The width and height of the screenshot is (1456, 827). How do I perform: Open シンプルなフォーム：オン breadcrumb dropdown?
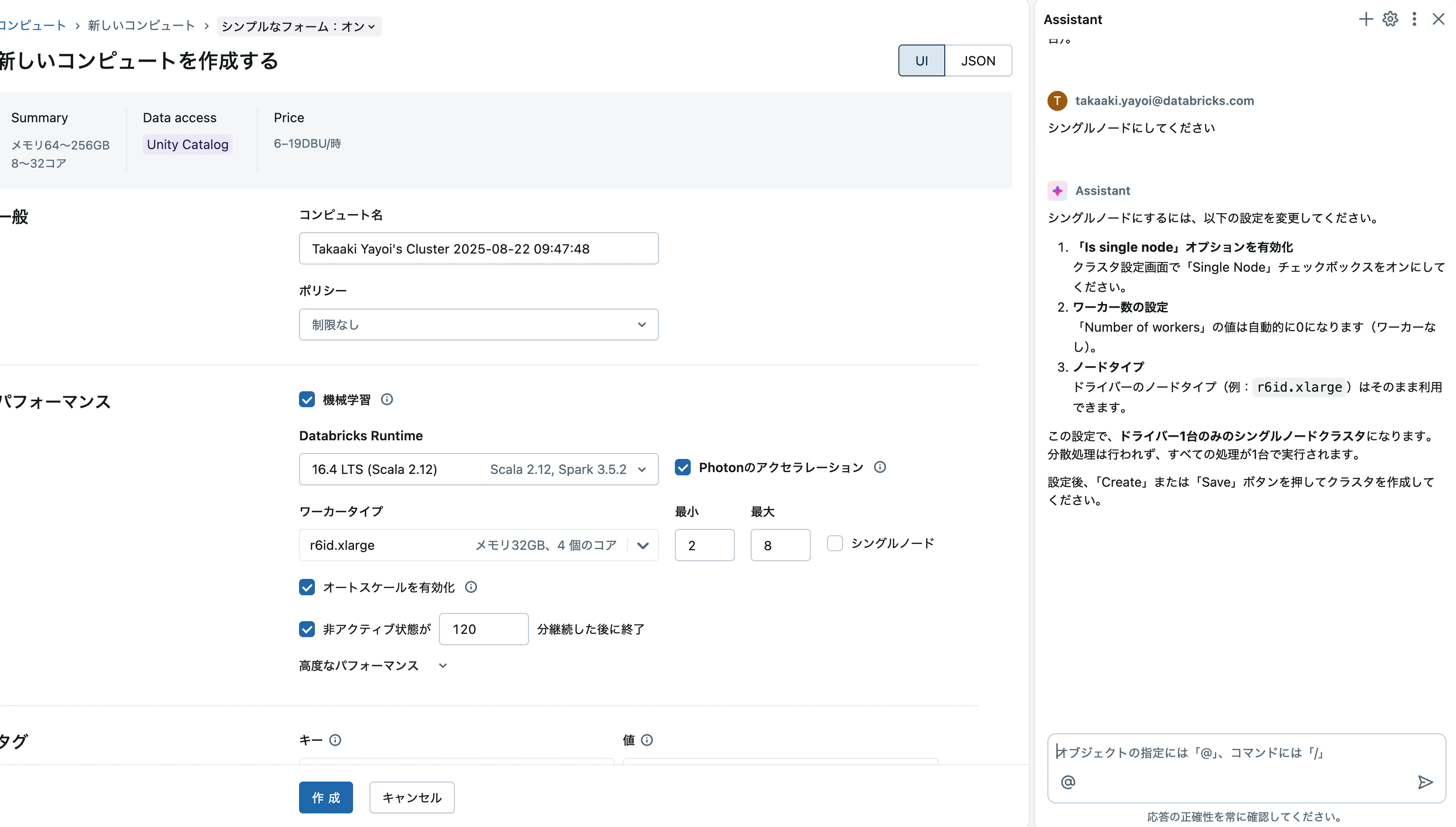[299, 26]
